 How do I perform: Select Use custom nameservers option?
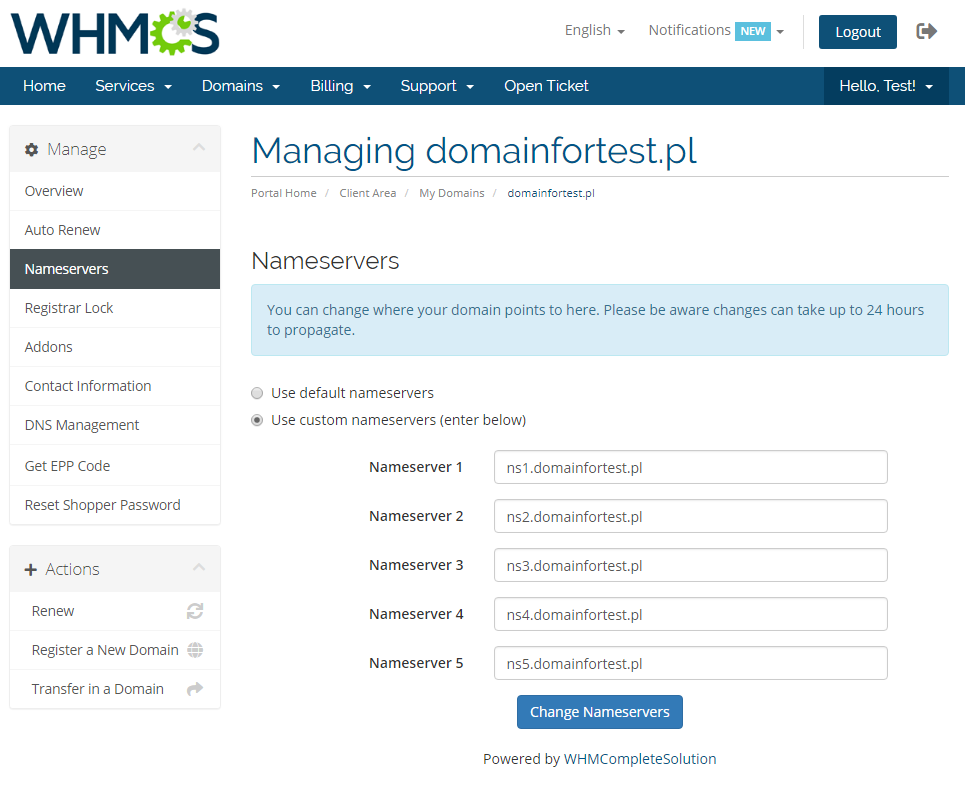pyautogui.click(x=257, y=420)
